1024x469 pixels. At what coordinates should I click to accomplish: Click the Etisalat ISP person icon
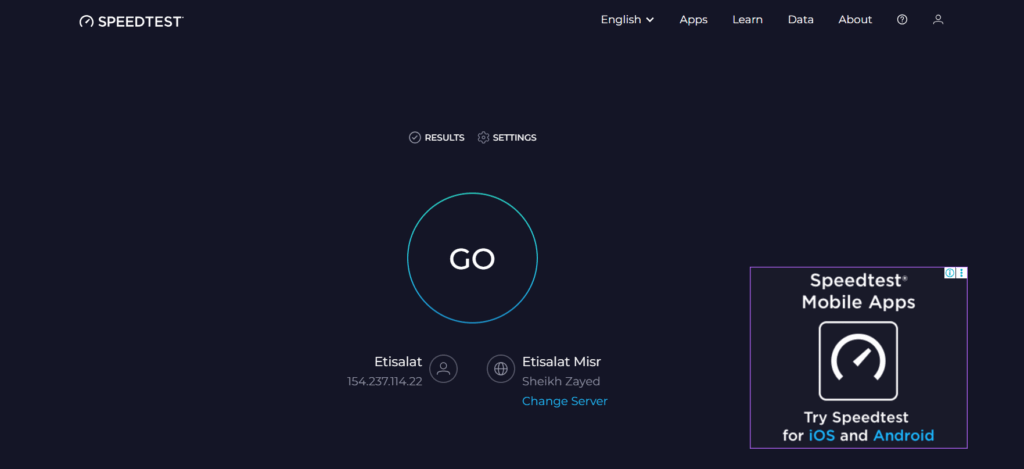coord(444,368)
